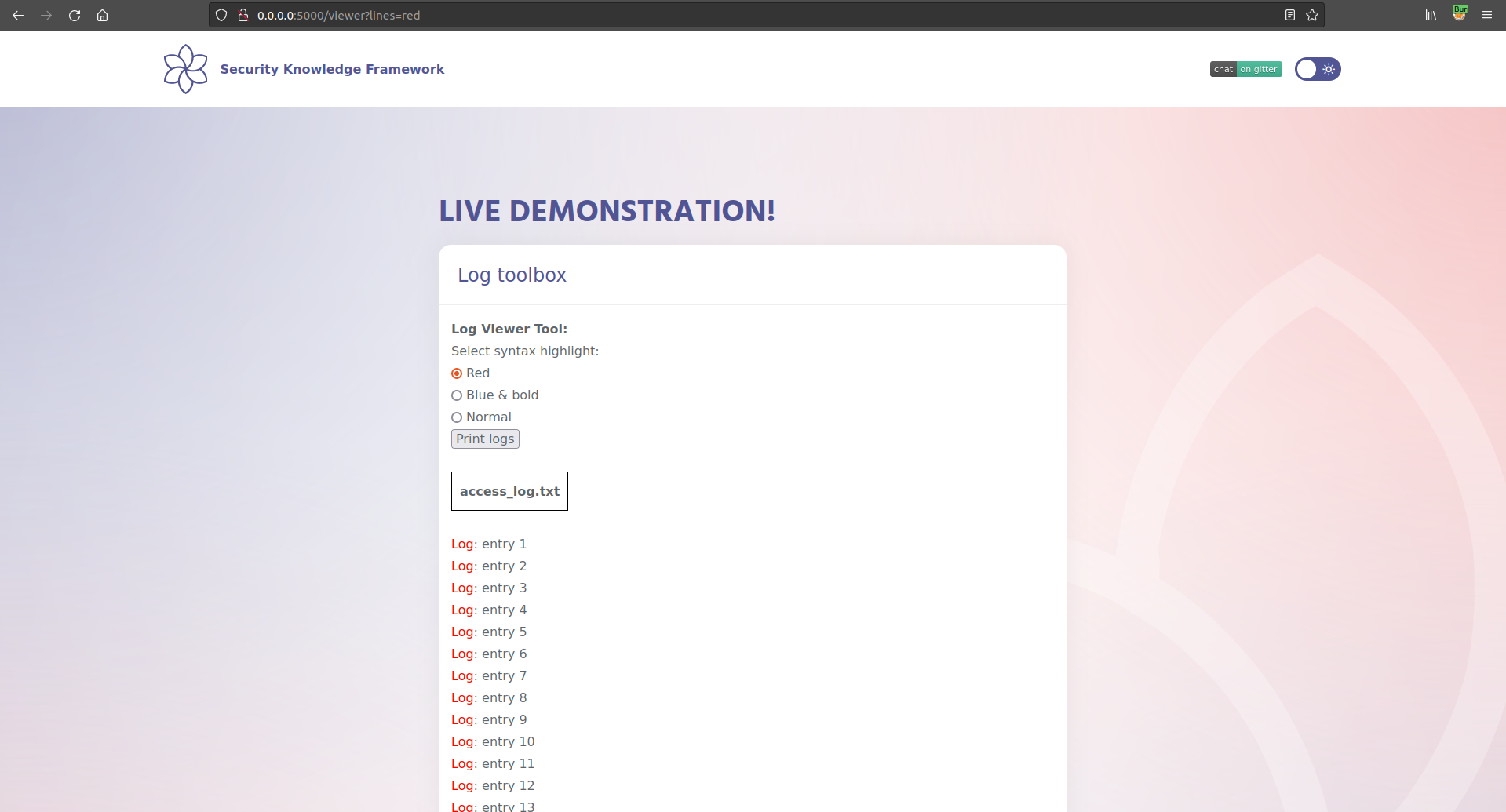
Task: Click the browser forward arrow
Action: click(46, 15)
